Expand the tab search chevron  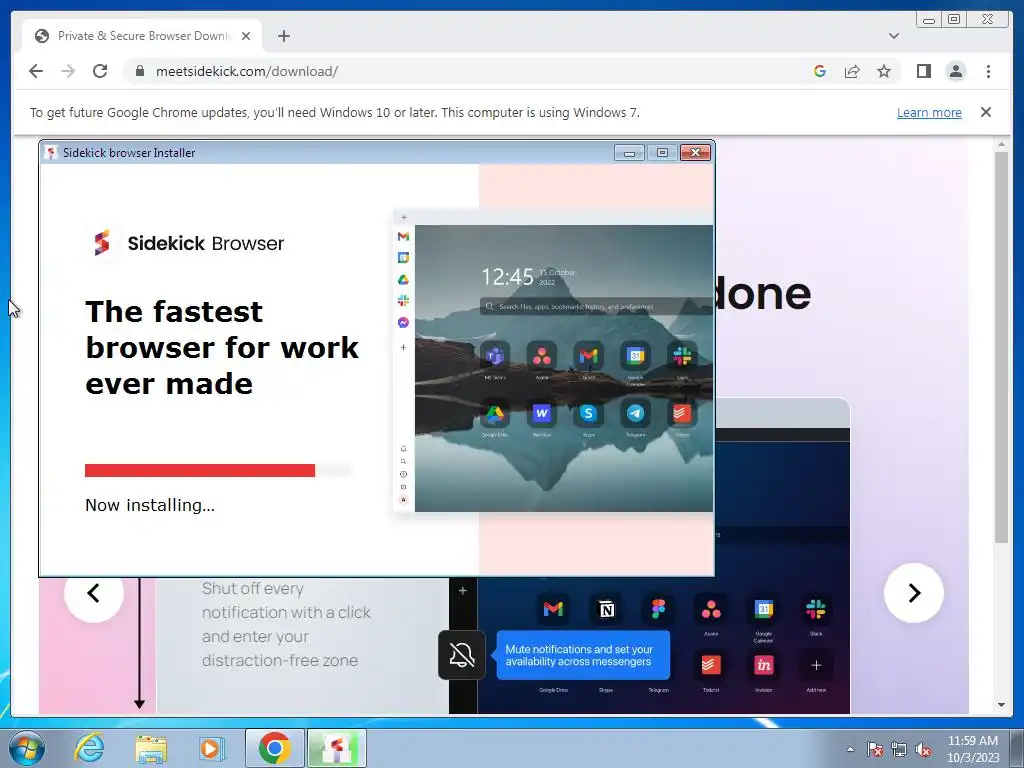pyautogui.click(x=894, y=36)
